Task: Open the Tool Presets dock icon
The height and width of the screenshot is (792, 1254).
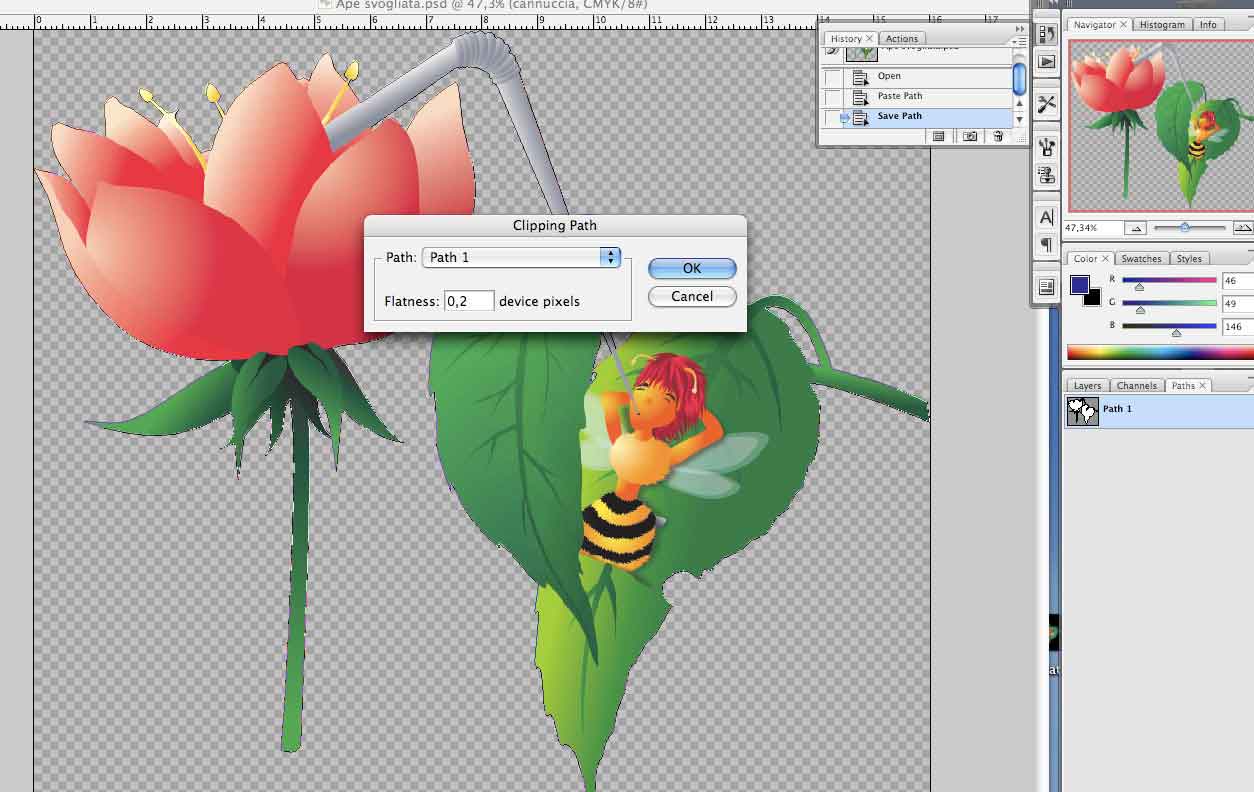Action: (x=1046, y=104)
